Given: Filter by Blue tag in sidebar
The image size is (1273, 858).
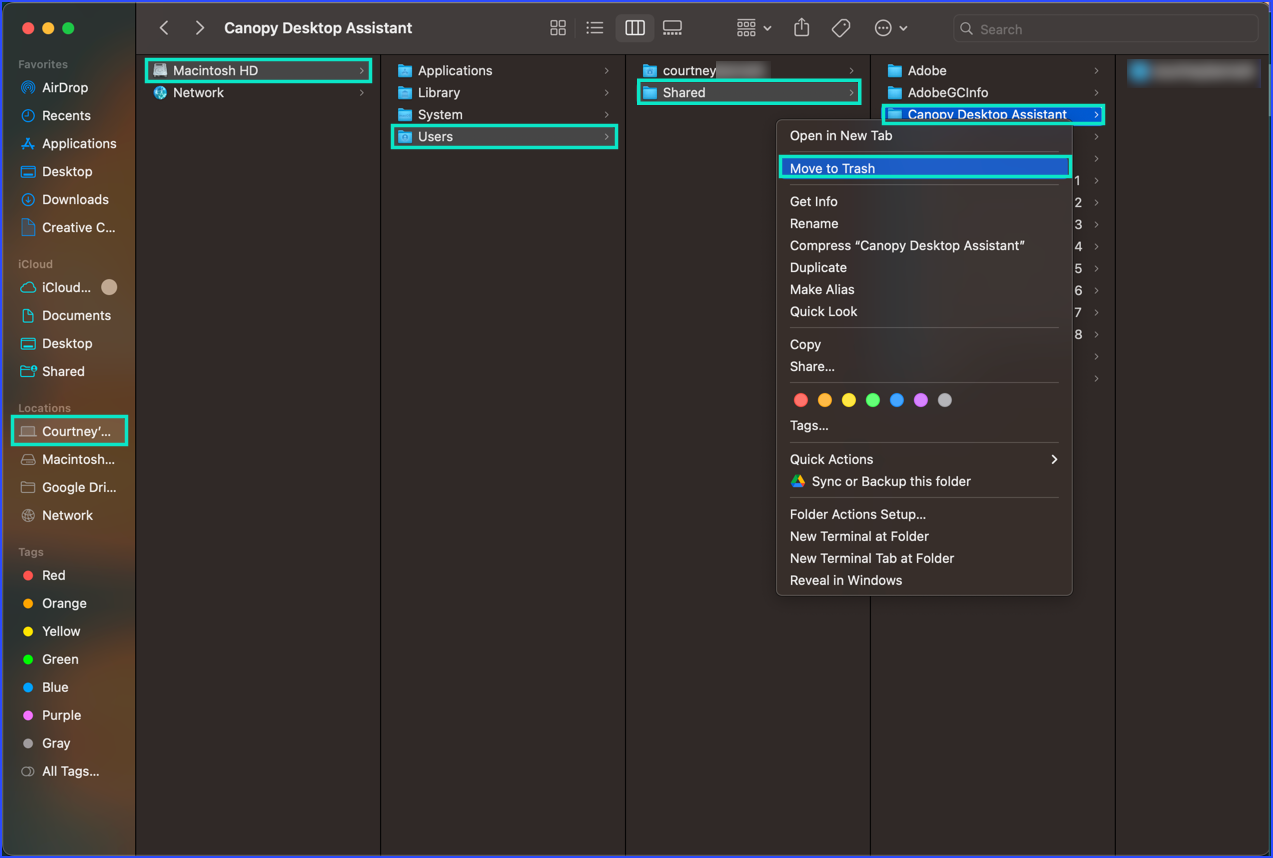Looking at the screenshot, I should 55,688.
